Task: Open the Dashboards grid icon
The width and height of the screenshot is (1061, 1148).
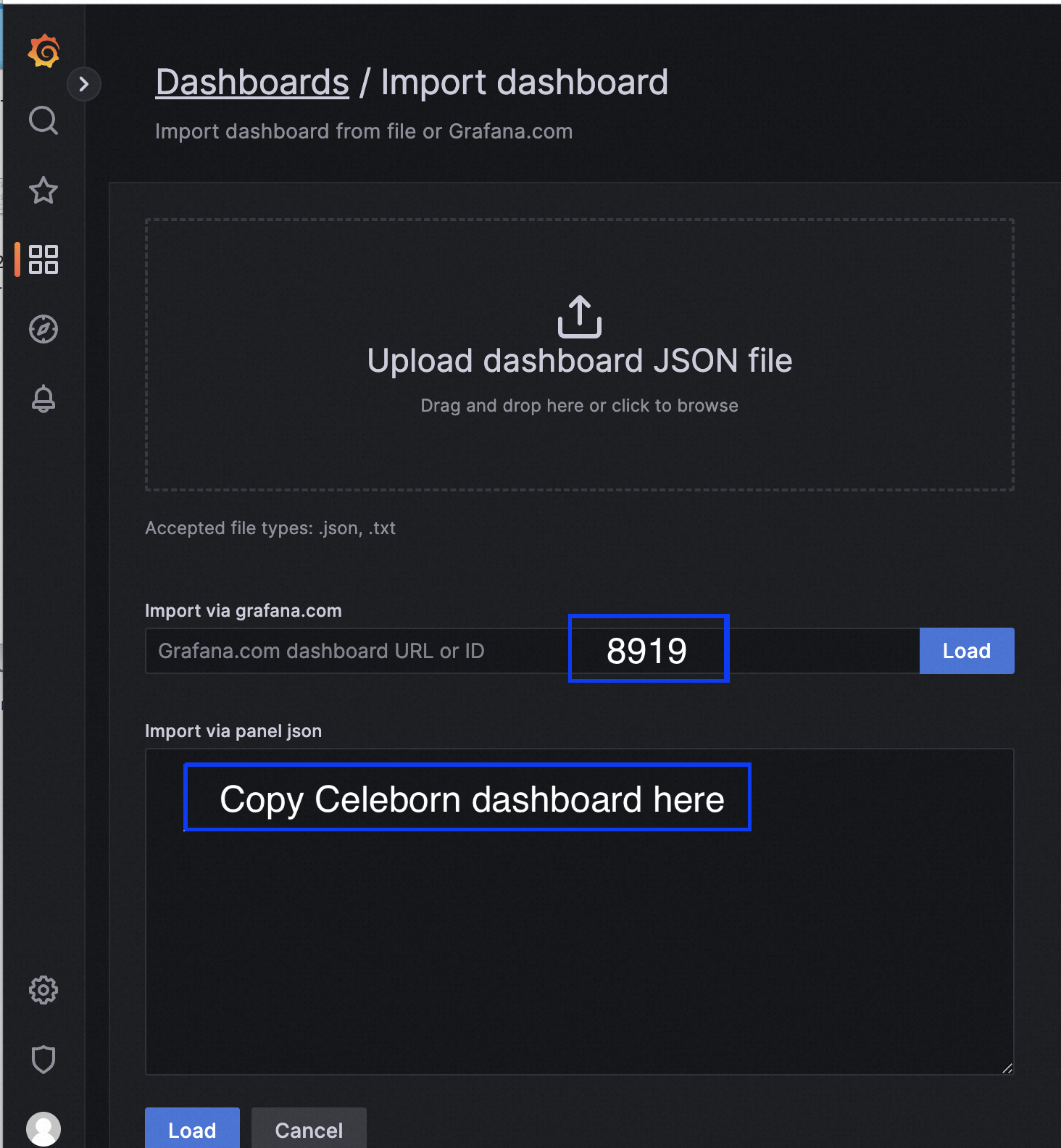Action: point(43,259)
